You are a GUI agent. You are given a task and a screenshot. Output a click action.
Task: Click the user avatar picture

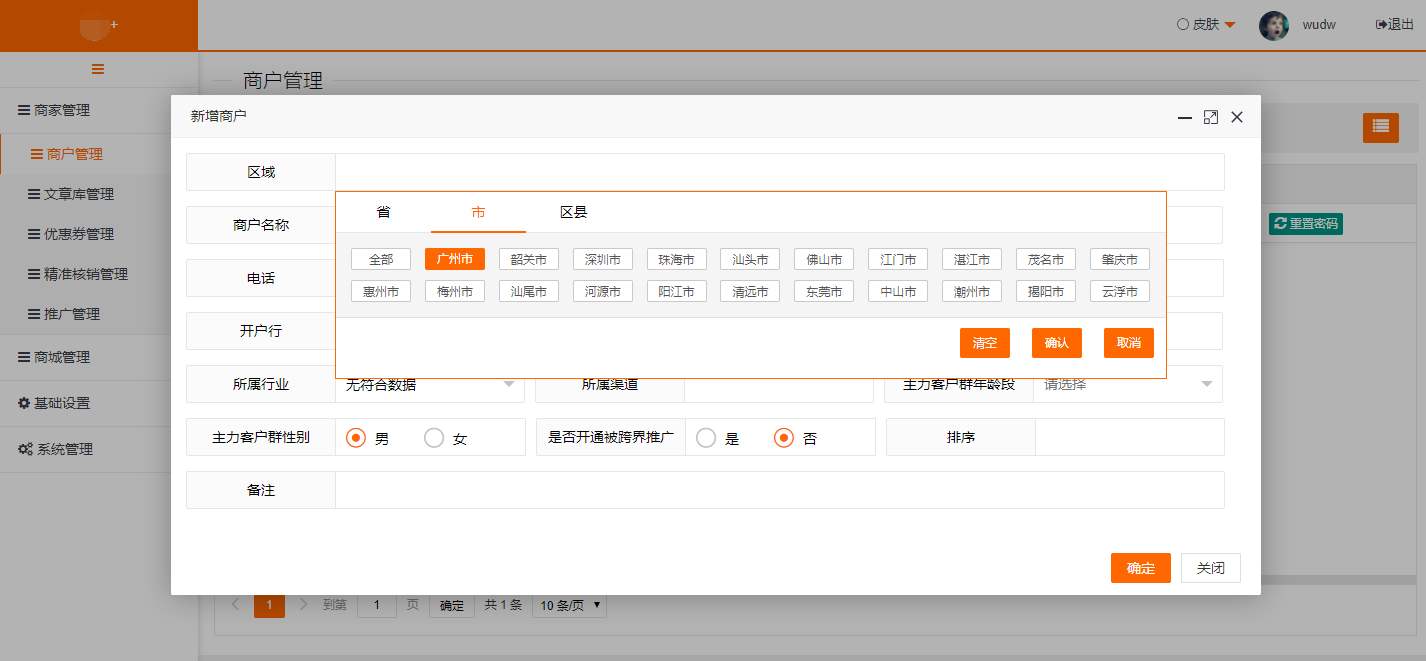pyautogui.click(x=1273, y=25)
